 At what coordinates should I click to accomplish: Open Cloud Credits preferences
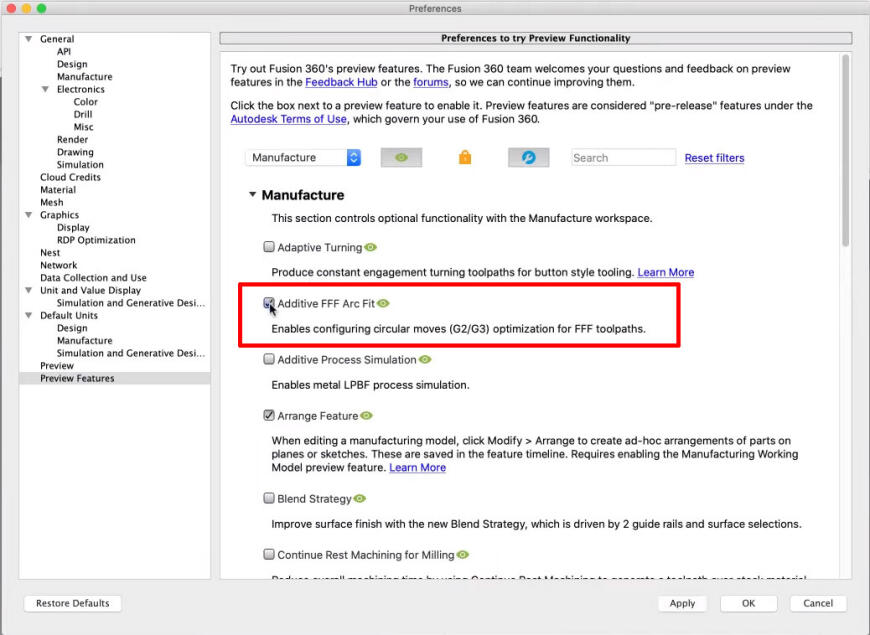tap(70, 177)
